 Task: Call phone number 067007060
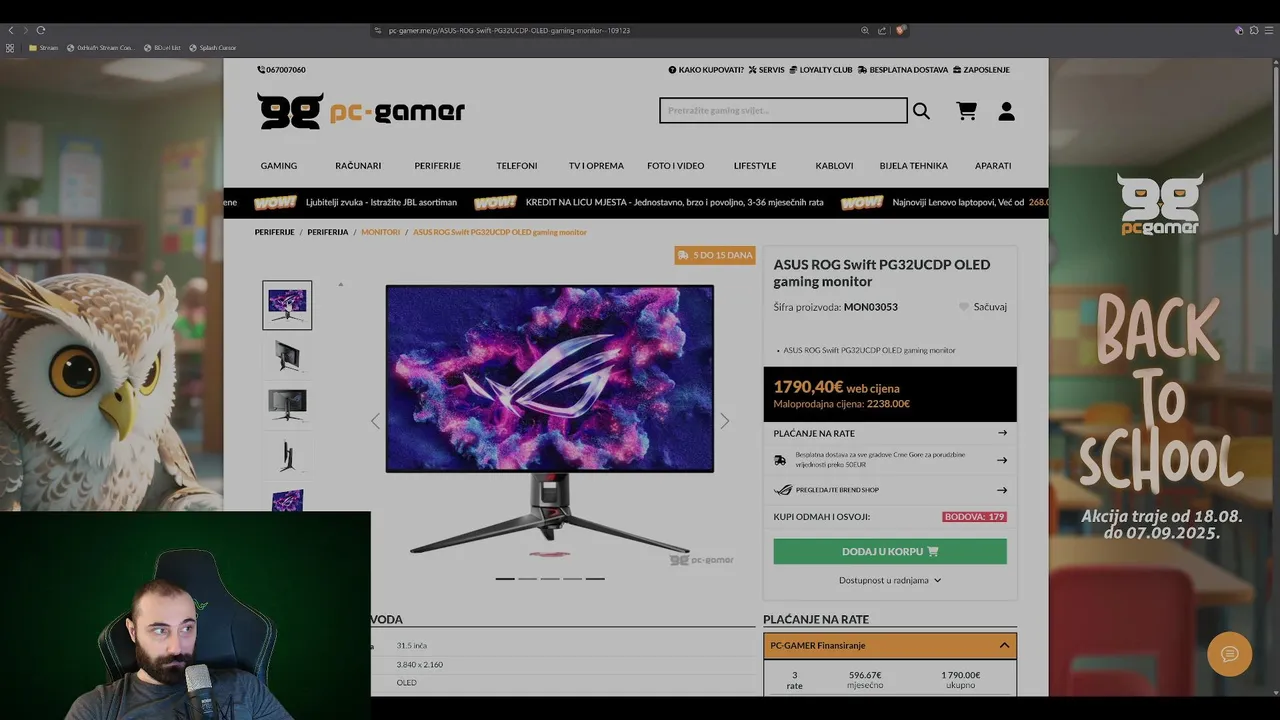point(281,70)
